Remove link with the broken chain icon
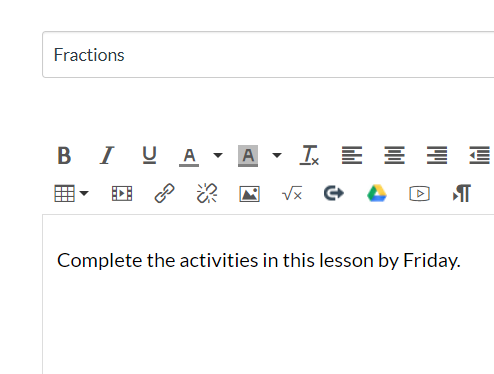494x374 pixels. 207,193
